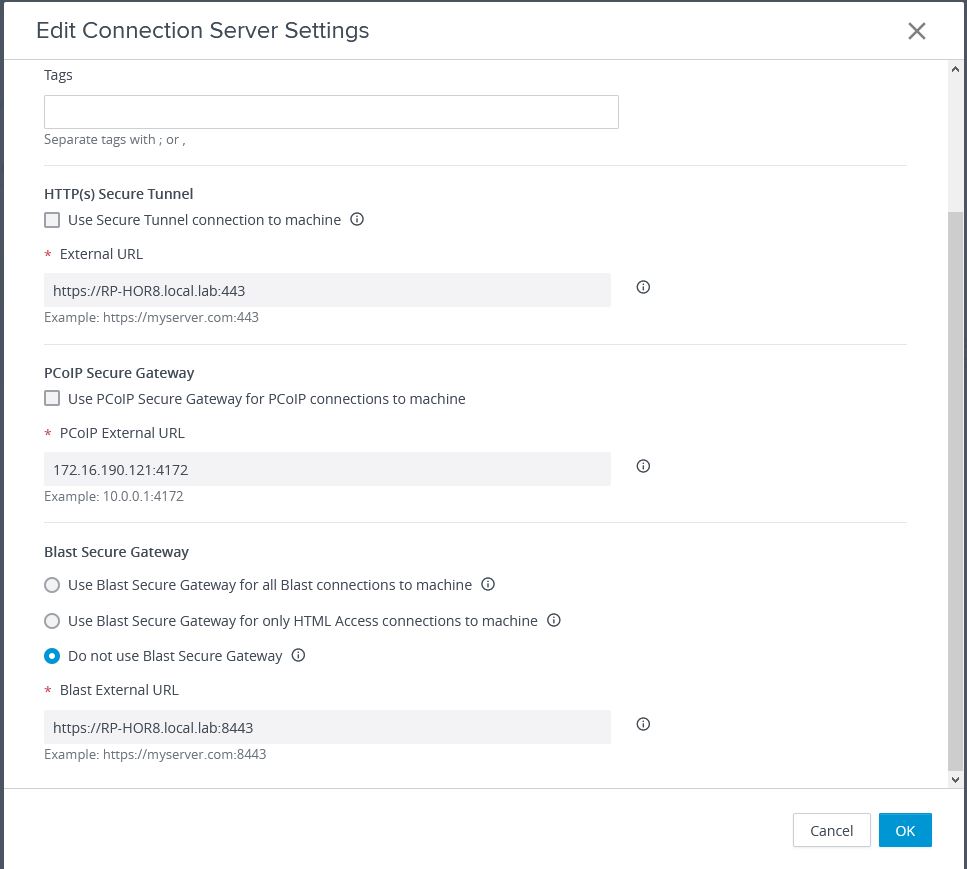Show info for HTML Access connections option
The image size is (967, 869).
pos(554,620)
